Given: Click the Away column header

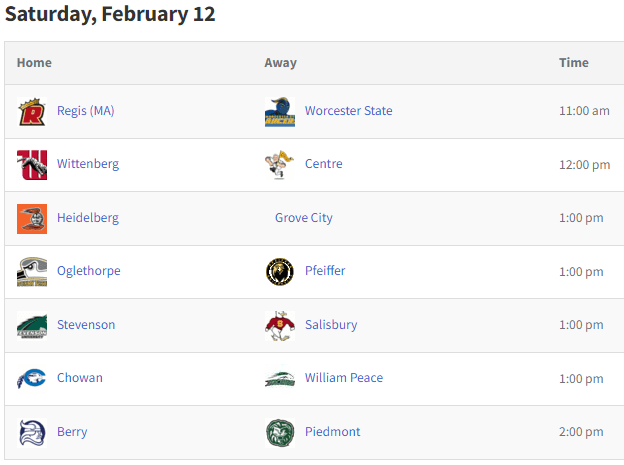Looking at the screenshot, I should [x=281, y=63].
